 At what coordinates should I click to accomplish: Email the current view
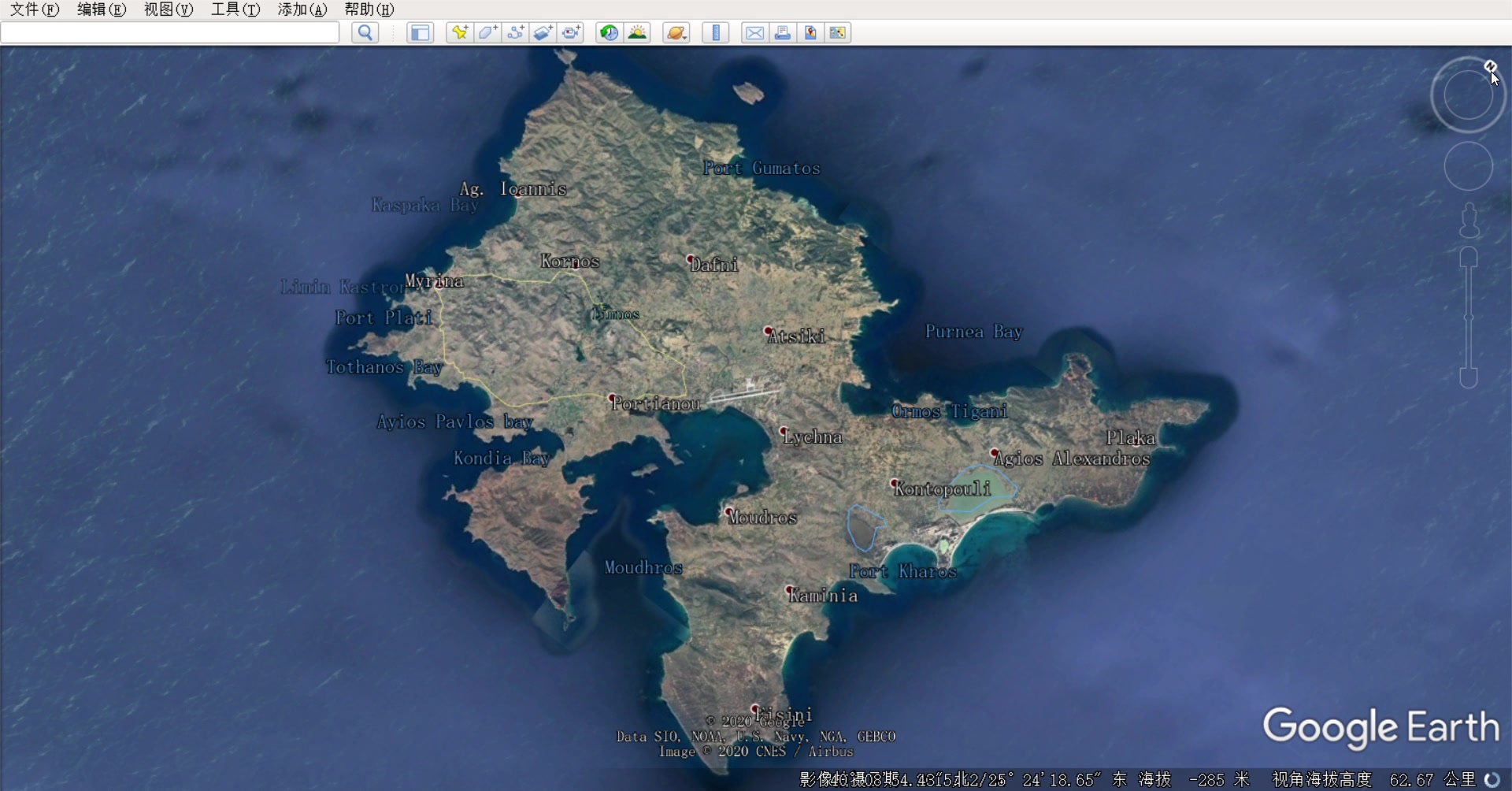pos(754,32)
